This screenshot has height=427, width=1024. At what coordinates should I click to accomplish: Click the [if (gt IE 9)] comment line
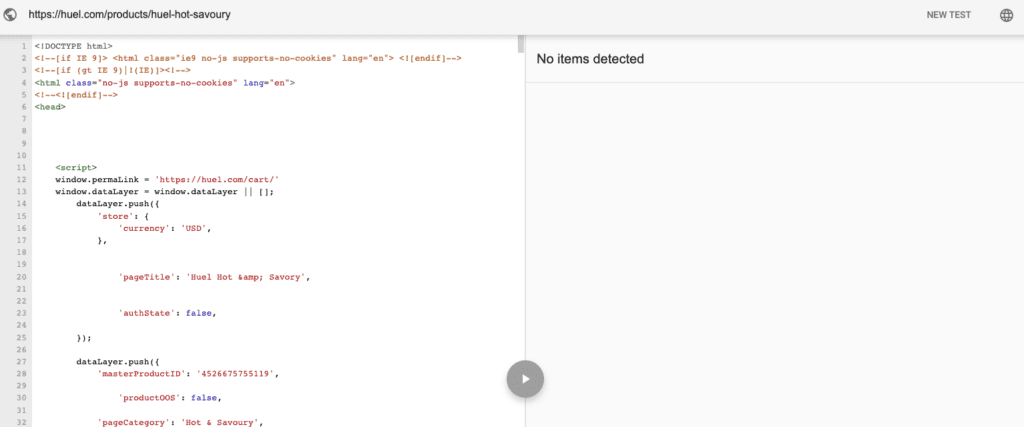[x=112, y=71]
